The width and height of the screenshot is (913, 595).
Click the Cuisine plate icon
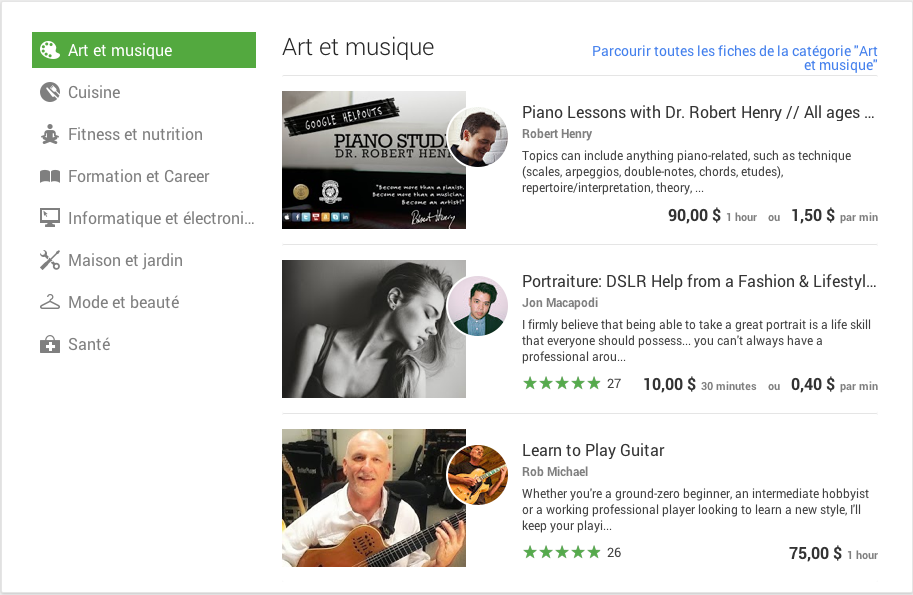point(49,92)
